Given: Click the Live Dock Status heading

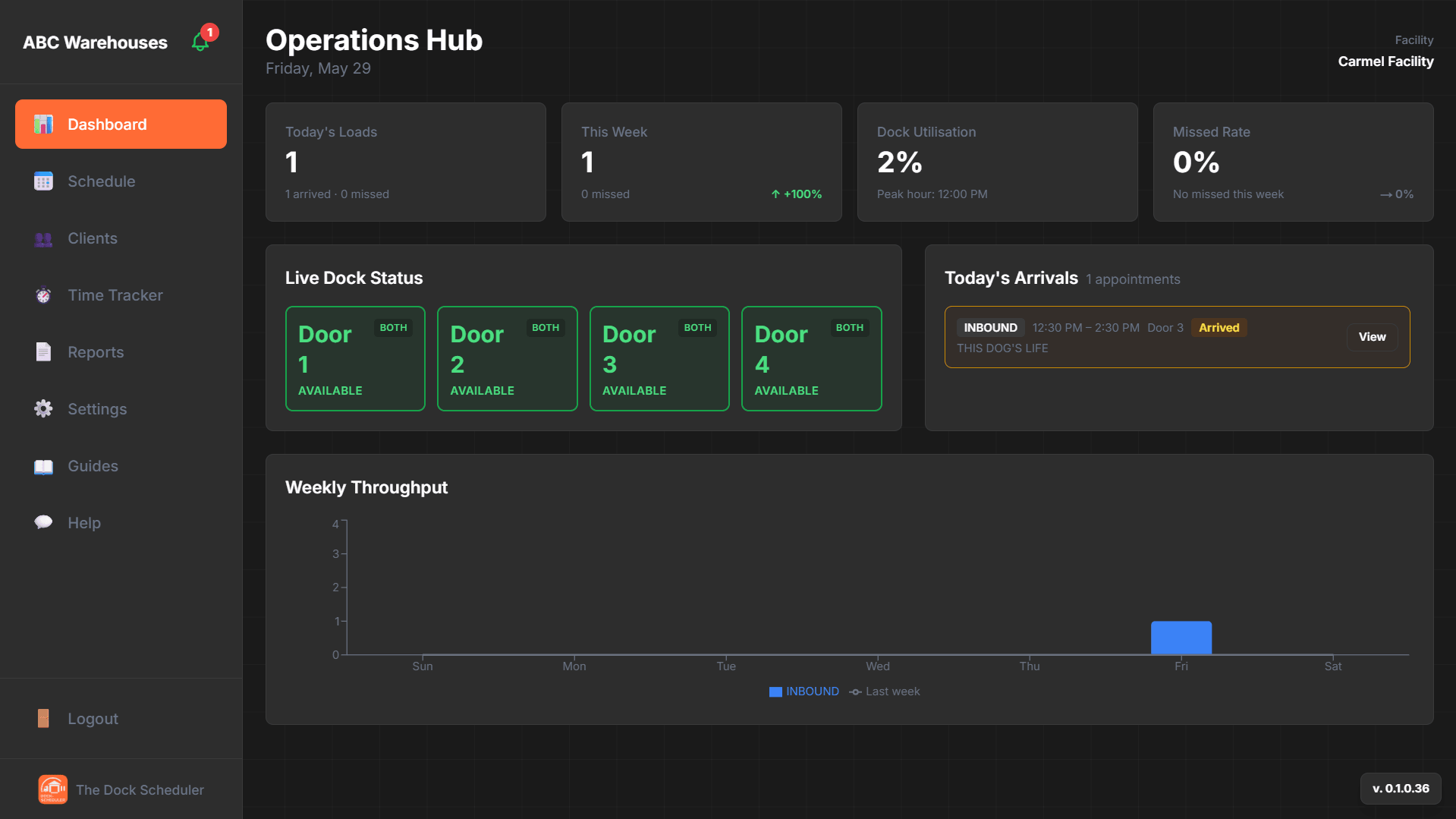Looking at the screenshot, I should [354, 278].
